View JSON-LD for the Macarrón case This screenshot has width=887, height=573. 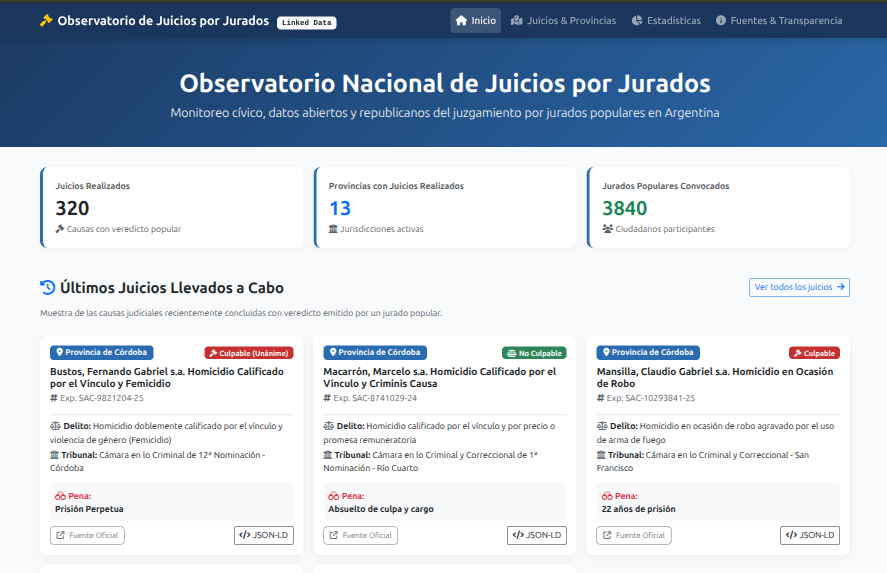(x=537, y=535)
